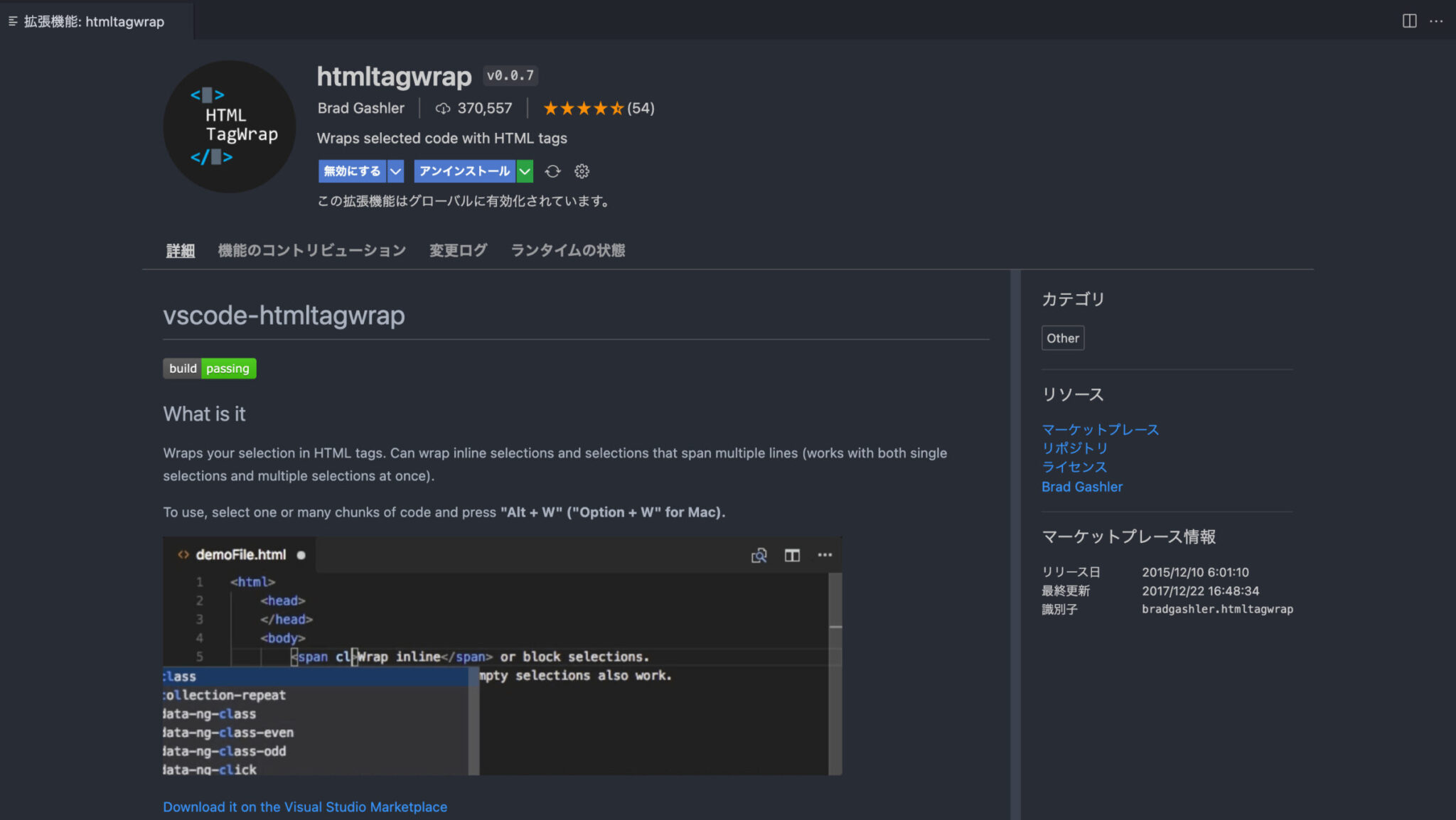Open the more actions ellipsis menu
The image size is (1456, 820).
(x=1438, y=21)
